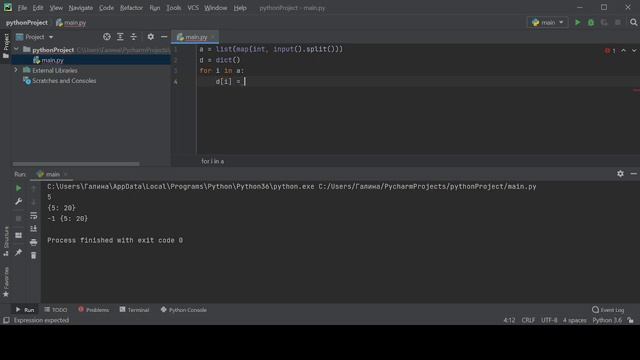Stop process in Run panel

18,218
